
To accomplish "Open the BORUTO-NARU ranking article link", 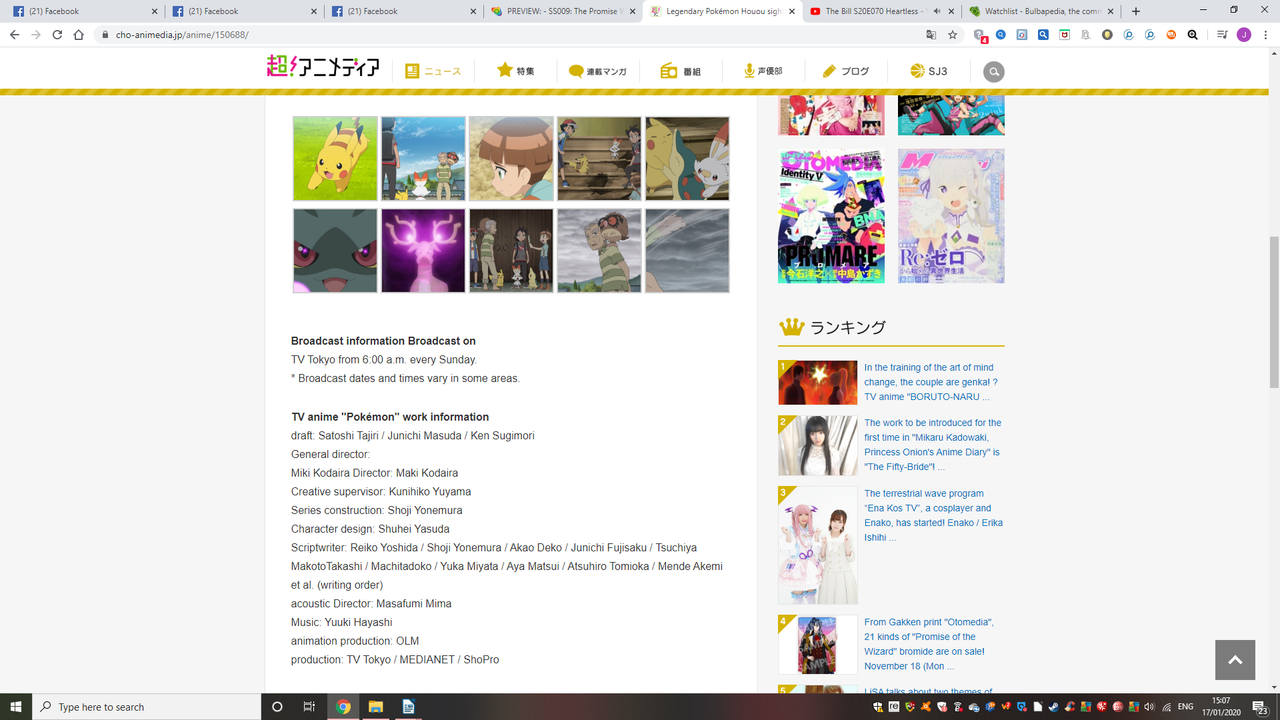I will (x=931, y=382).
